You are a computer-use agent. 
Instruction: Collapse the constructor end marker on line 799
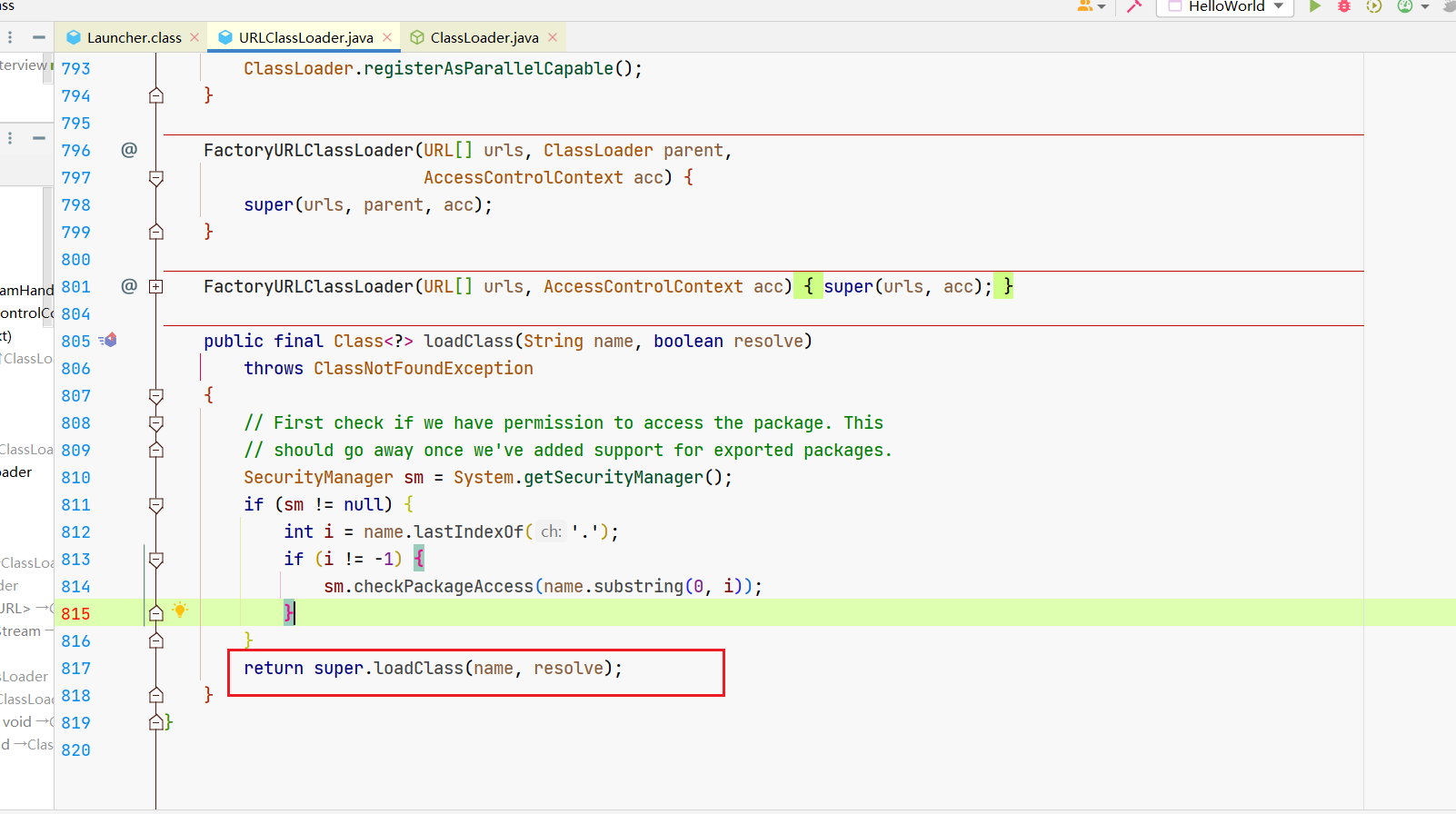(x=156, y=232)
